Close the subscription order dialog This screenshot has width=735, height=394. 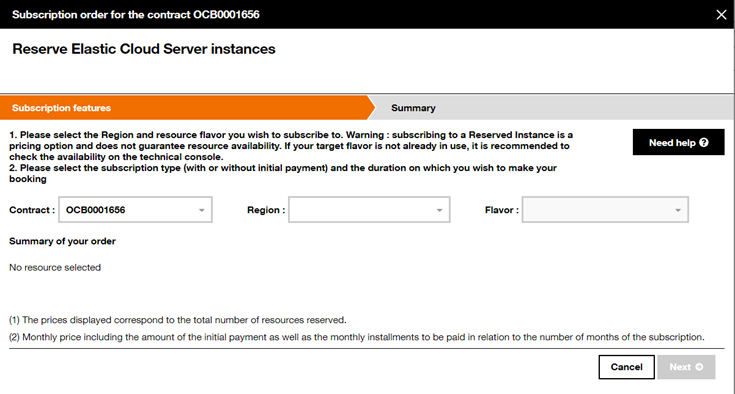[x=721, y=15]
